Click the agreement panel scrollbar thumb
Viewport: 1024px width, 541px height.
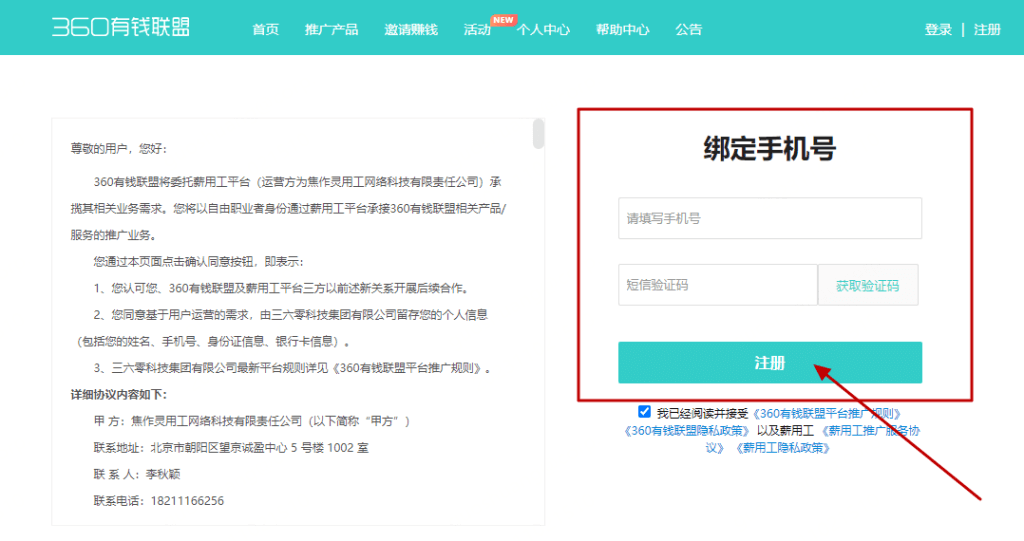coord(538,134)
